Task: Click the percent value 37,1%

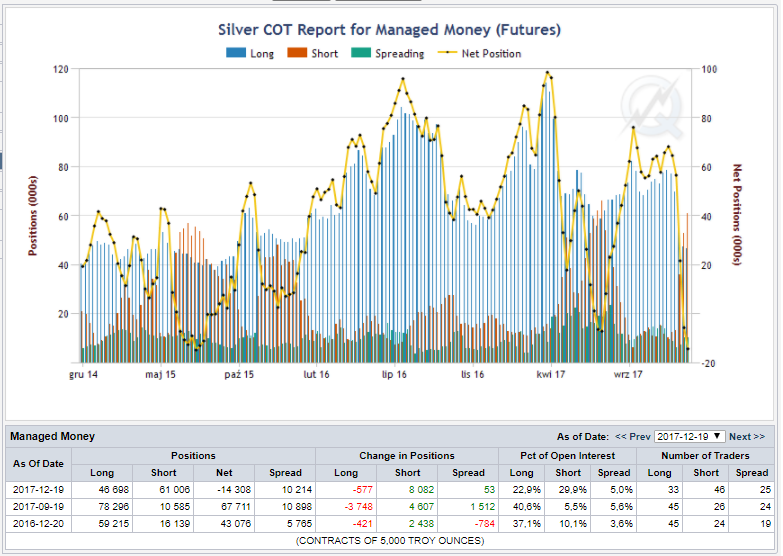Action: pos(527,524)
